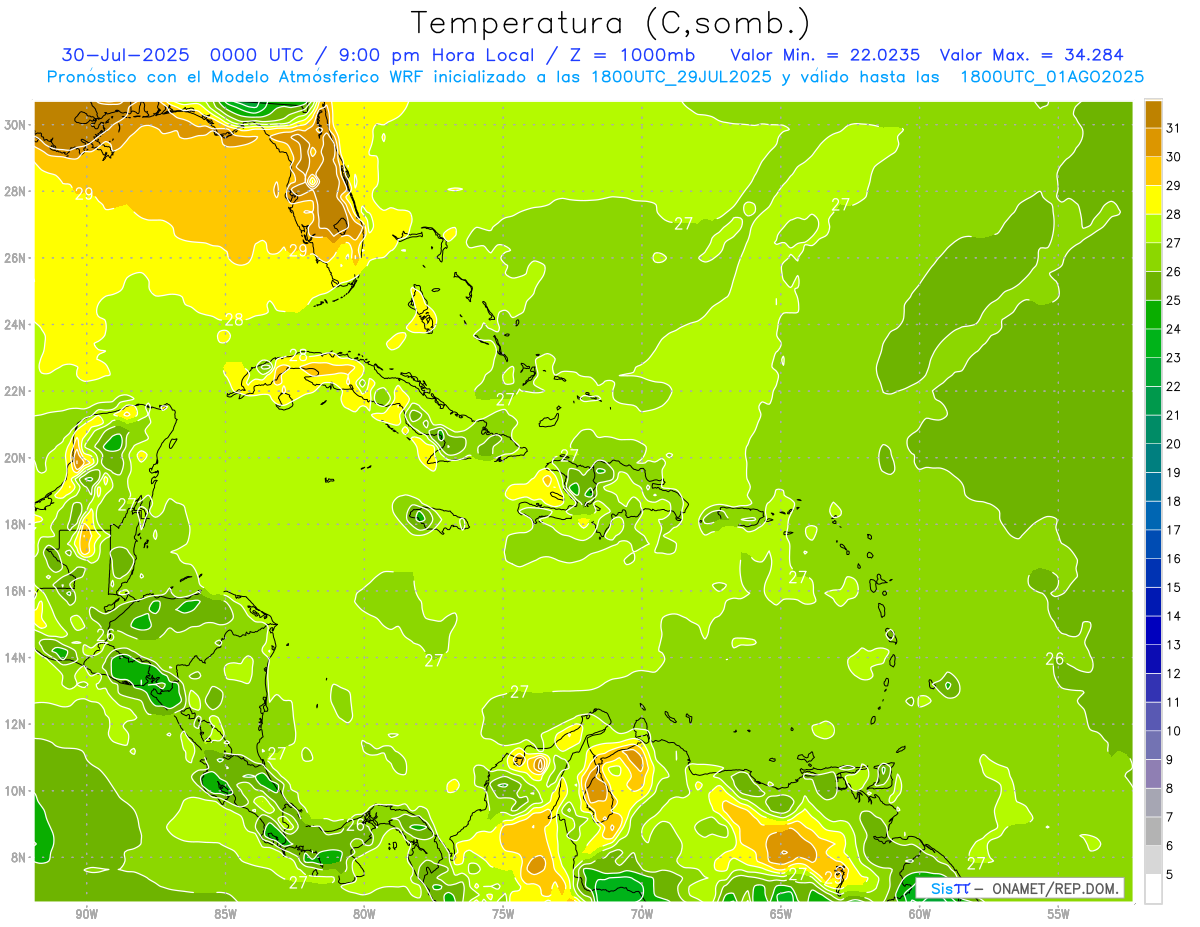The image size is (1200, 927).
Task: Click the colorbar value 31
Action: coord(1173,127)
